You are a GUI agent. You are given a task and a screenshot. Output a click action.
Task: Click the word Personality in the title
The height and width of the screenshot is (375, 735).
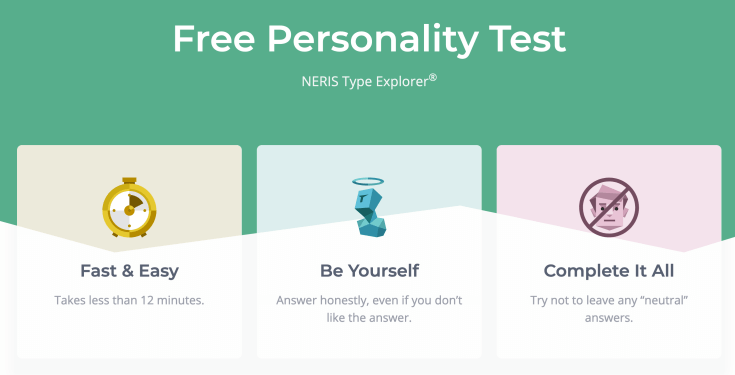pos(373,41)
